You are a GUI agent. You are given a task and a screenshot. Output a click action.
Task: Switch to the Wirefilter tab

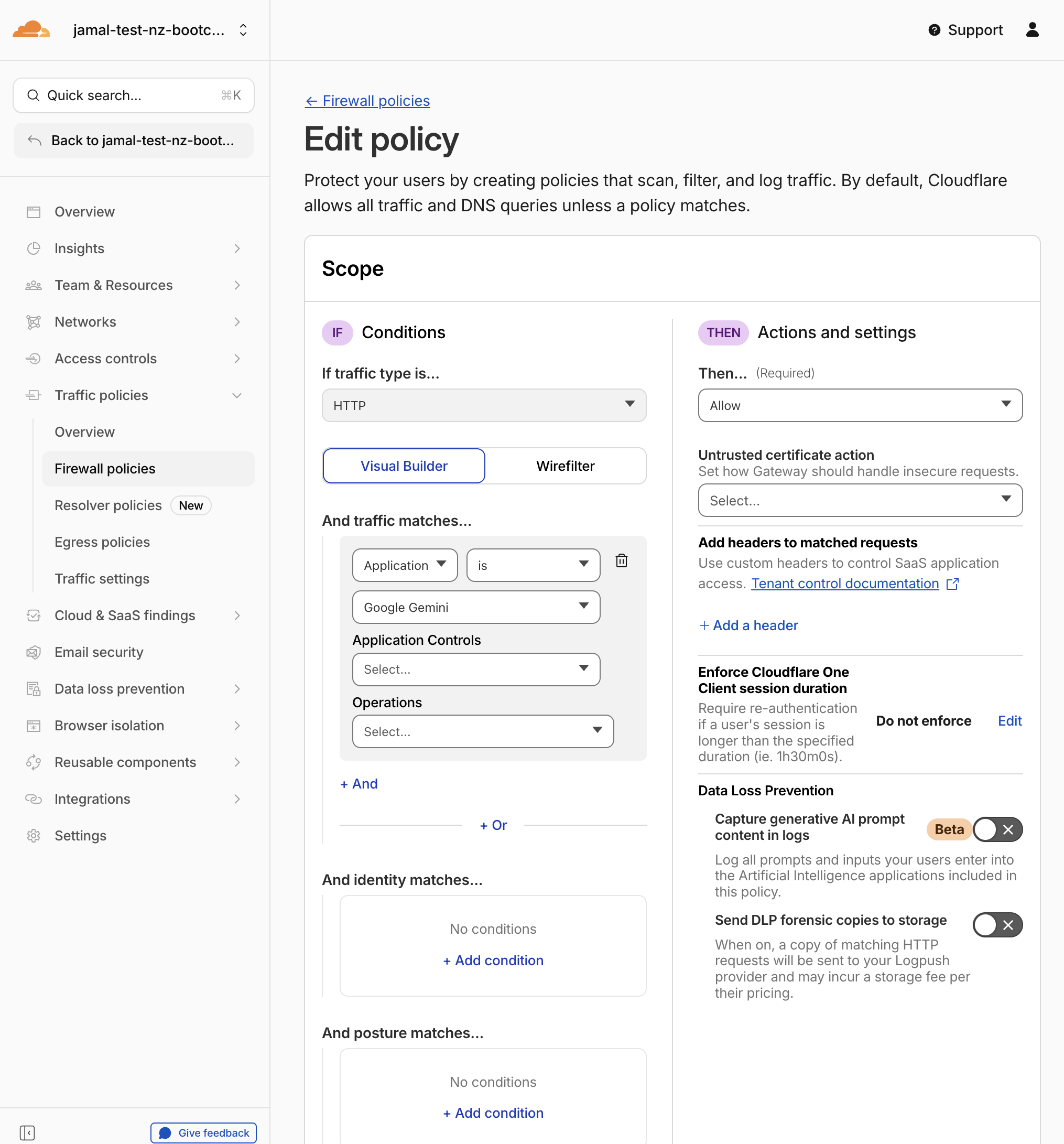[x=566, y=466]
